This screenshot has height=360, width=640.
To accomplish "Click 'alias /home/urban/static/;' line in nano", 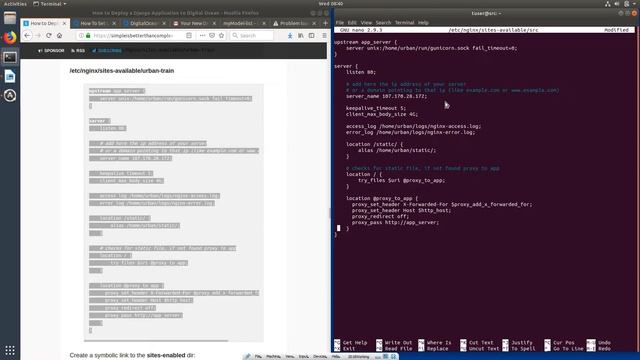I will pos(397,150).
